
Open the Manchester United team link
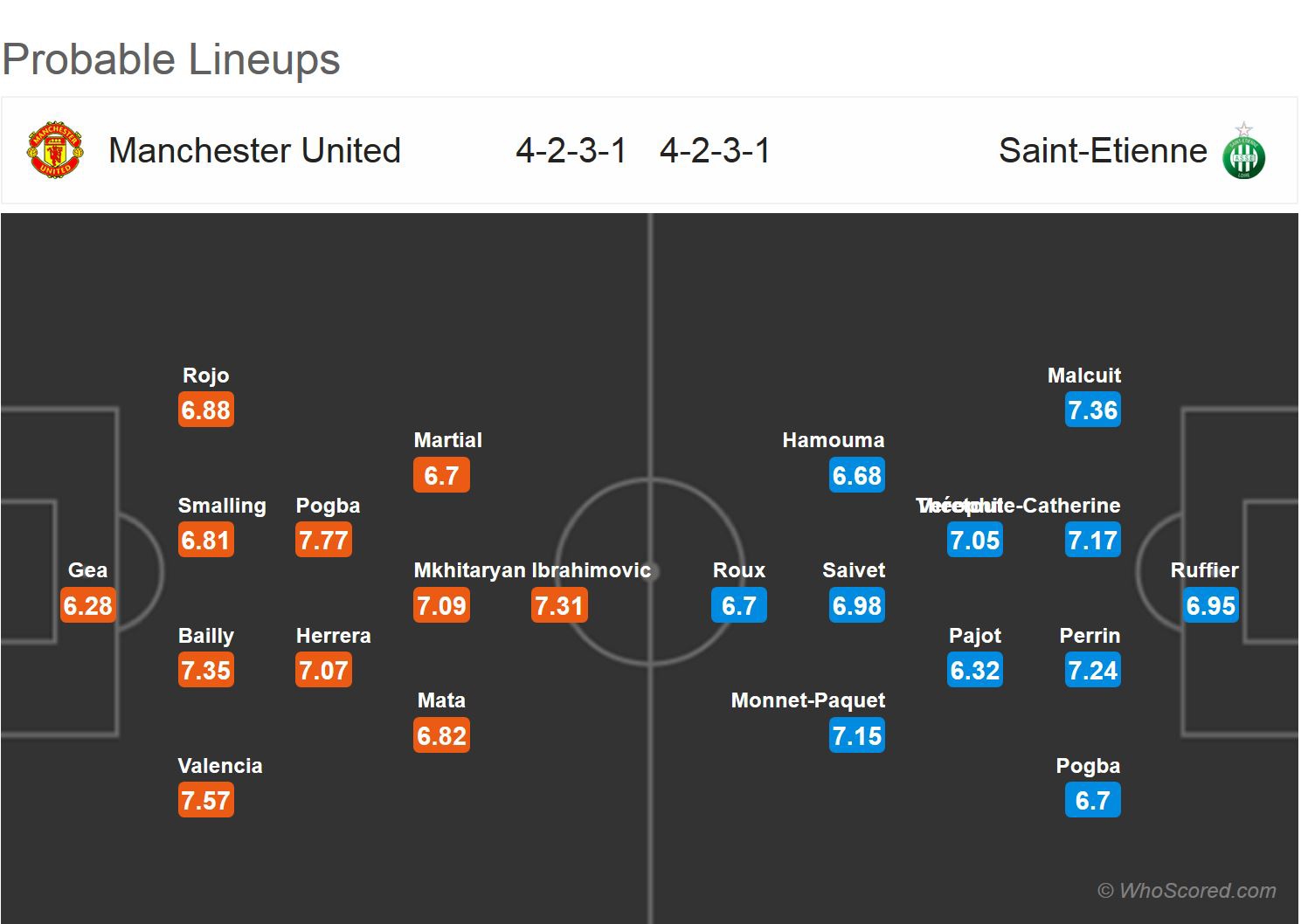(x=254, y=150)
